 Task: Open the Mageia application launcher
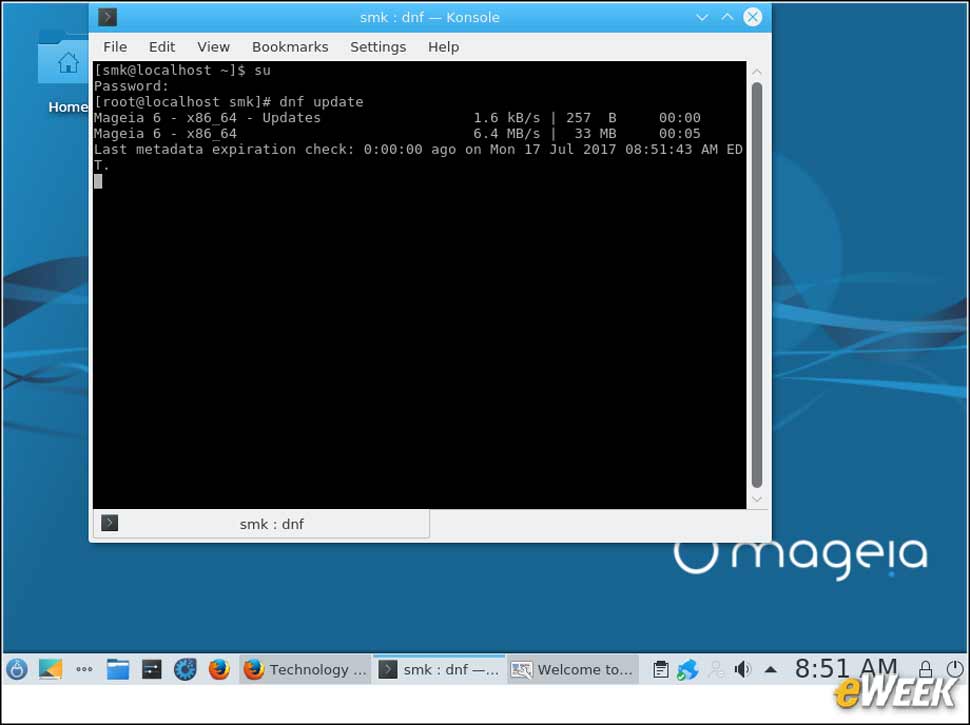(x=17, y=669)
